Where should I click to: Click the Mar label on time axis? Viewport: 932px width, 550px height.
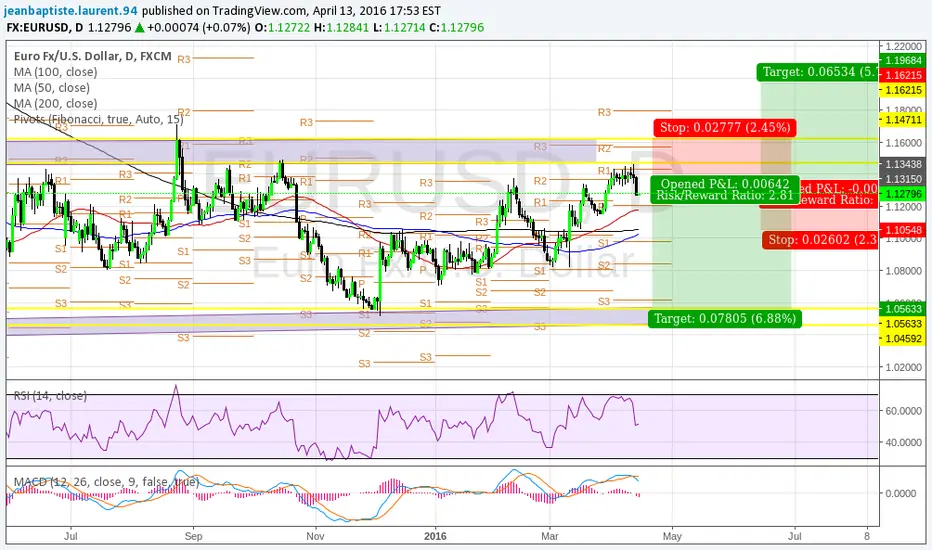[x=550, y=536]
